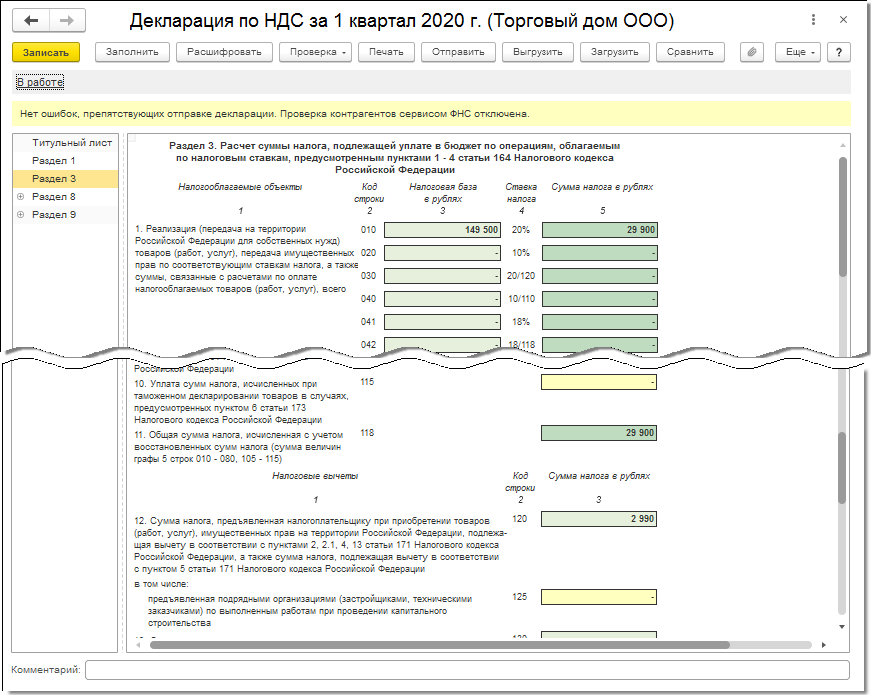The width and height of the screenshot is (871, 695).
Task: Click line 115 yellow tax amount field
Action: point(599,382)
